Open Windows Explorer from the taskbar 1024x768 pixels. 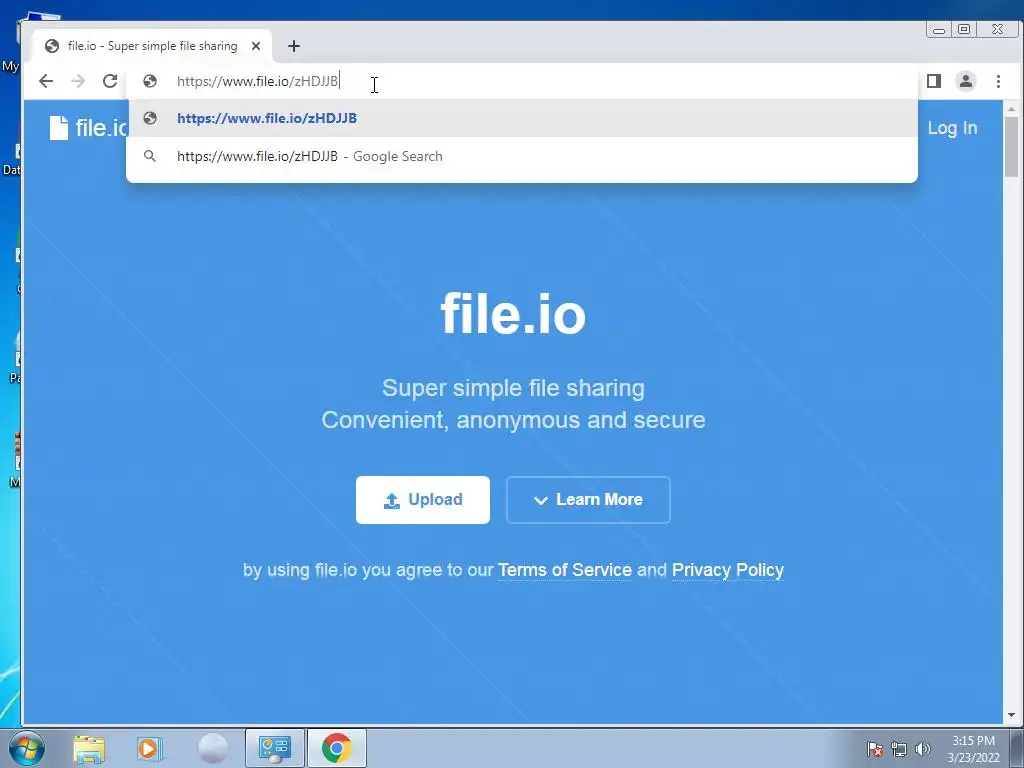point(89,748)
